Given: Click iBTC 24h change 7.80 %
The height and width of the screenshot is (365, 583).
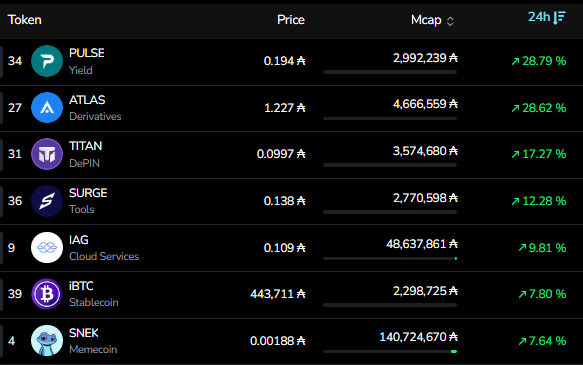Looking at the screenshot, I should [542, 294].
